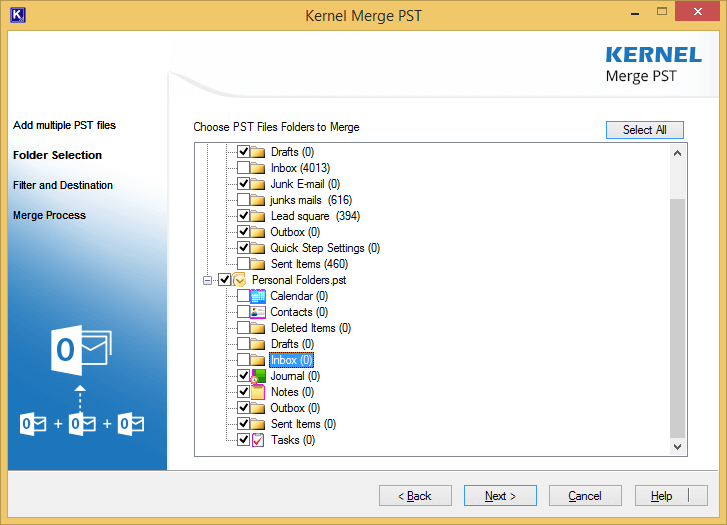727x525 pixels.
Task: Click the Select All button
Action: tap(644, 130)
